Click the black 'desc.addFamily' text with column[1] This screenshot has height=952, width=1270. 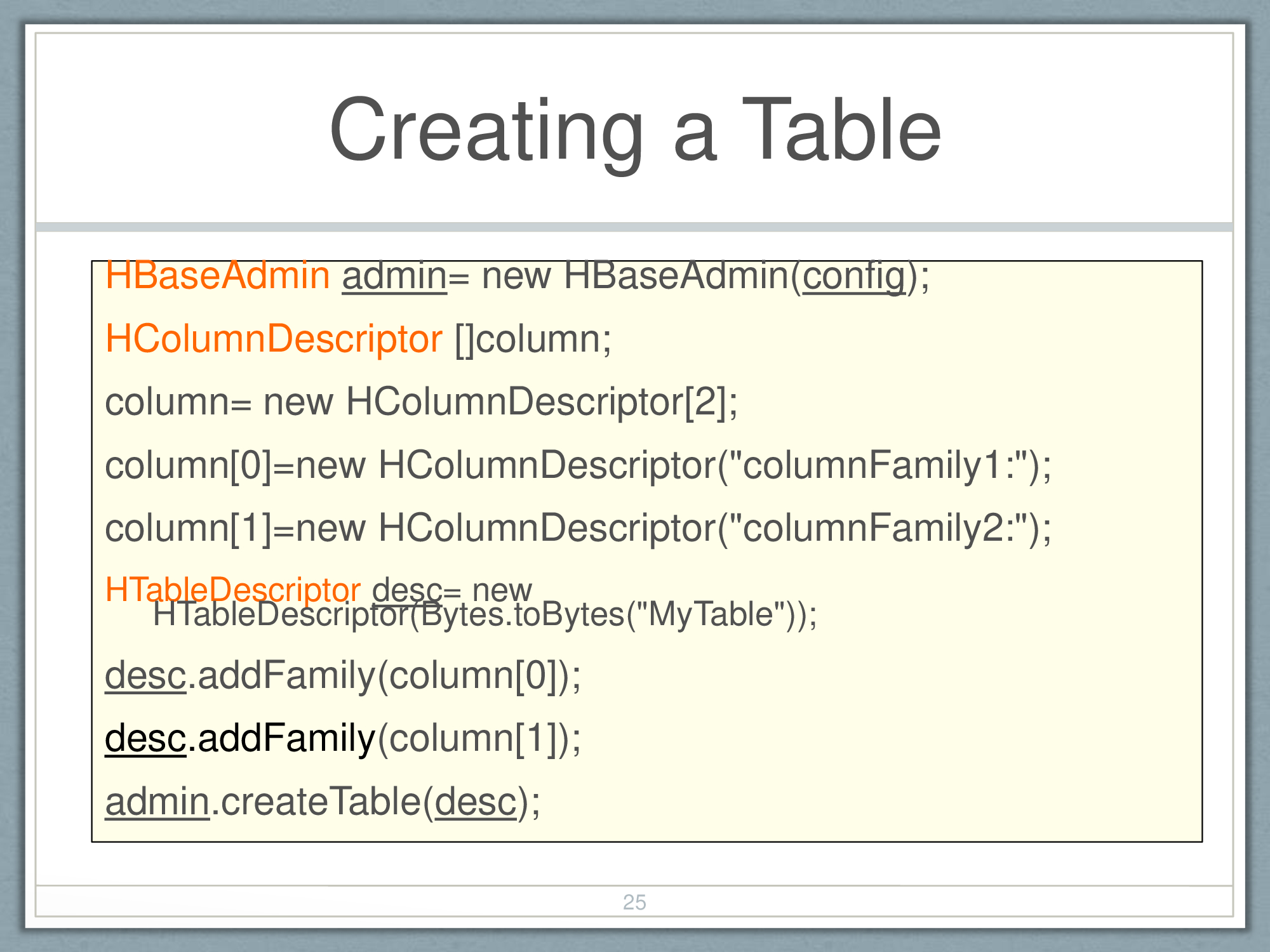coord(241,738)
